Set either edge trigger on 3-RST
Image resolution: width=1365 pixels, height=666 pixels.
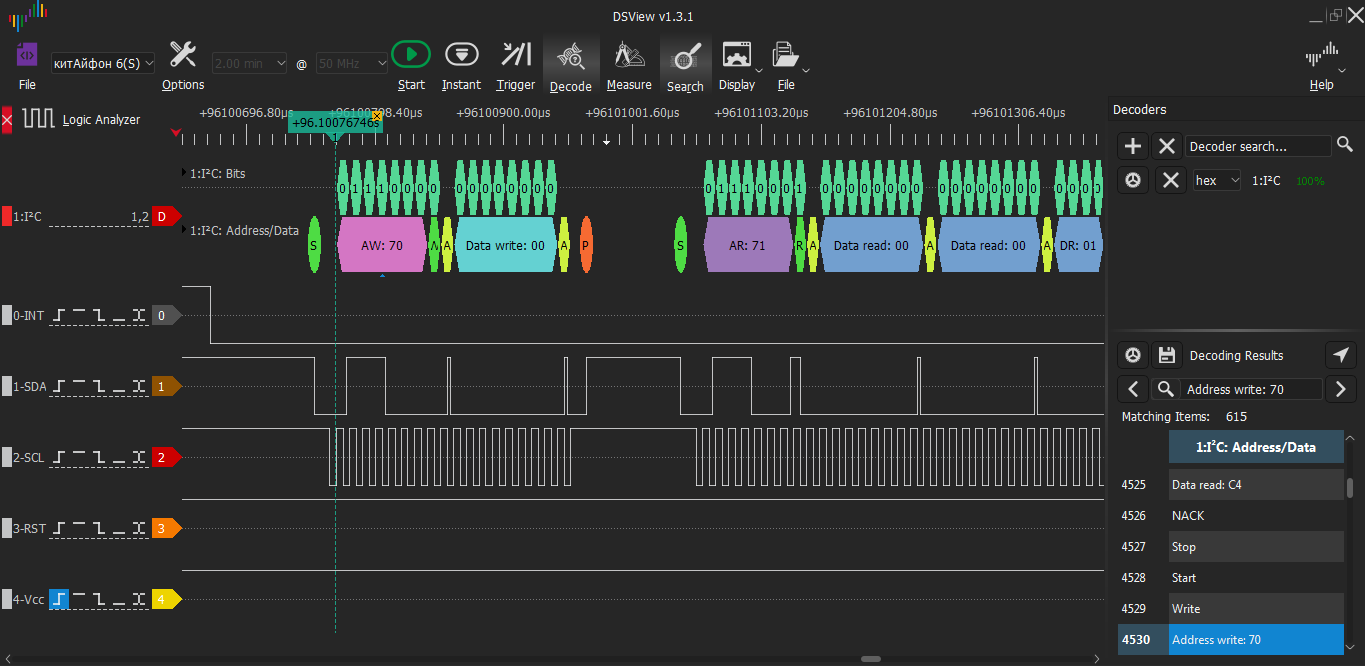(x=139, y=528)
